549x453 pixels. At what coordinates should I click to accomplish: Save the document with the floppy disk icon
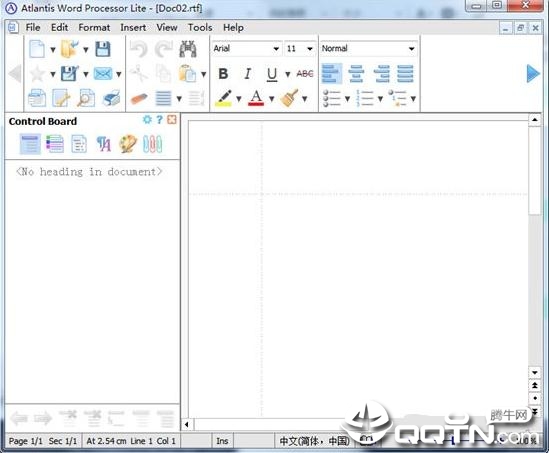pyautogui.click(x=103, y=49)
